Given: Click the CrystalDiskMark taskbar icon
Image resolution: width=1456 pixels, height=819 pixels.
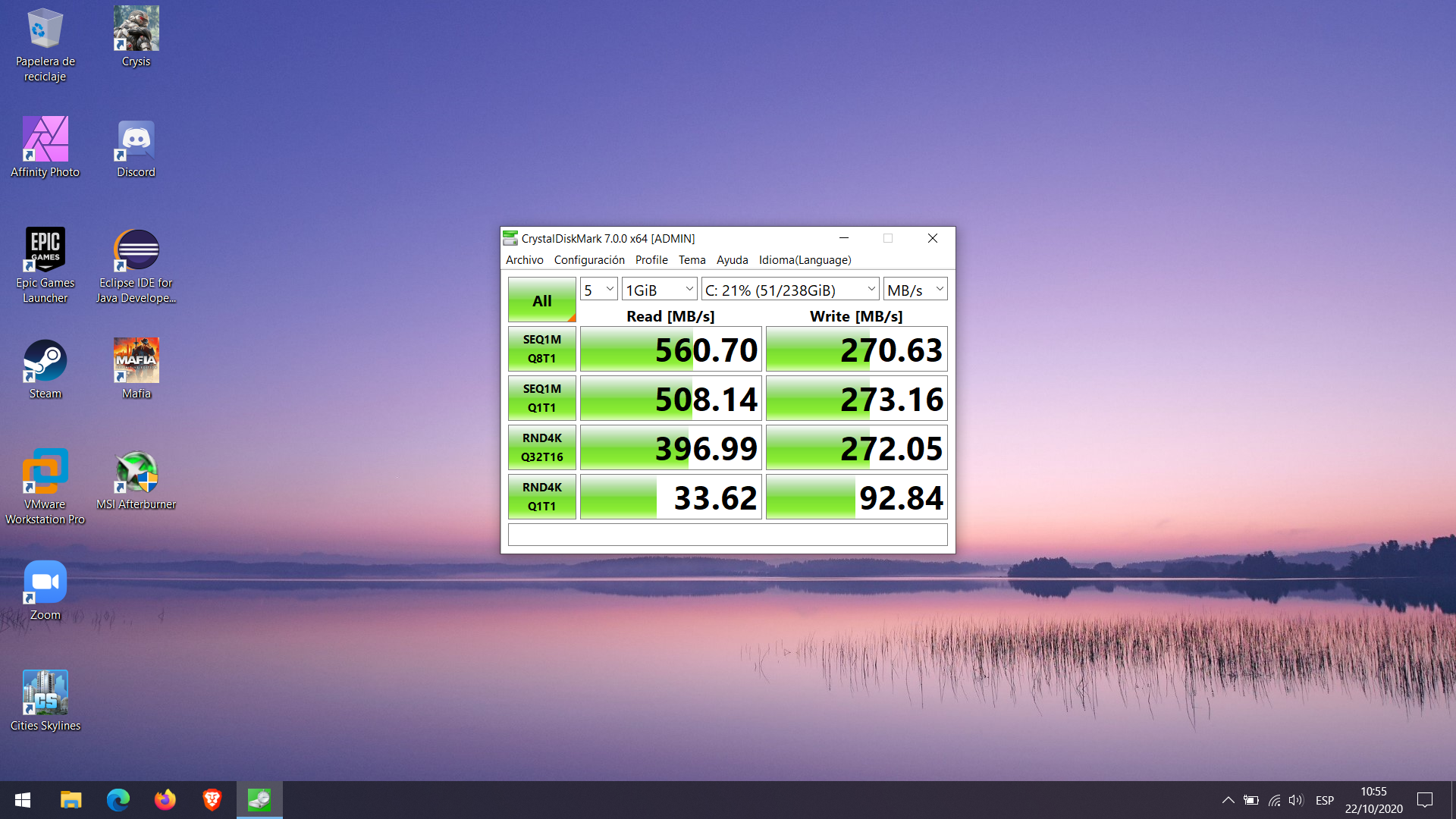Looking at the screenshot, I should pyautogui.click(x=259, y=799).
